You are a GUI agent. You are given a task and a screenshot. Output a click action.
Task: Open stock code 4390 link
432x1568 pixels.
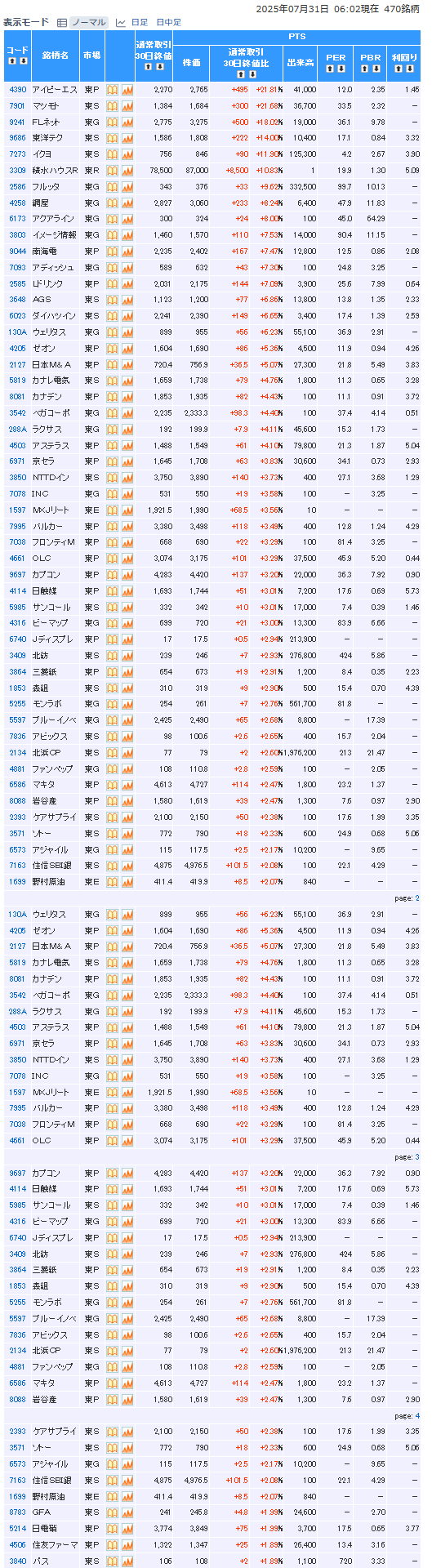(17, 90)
